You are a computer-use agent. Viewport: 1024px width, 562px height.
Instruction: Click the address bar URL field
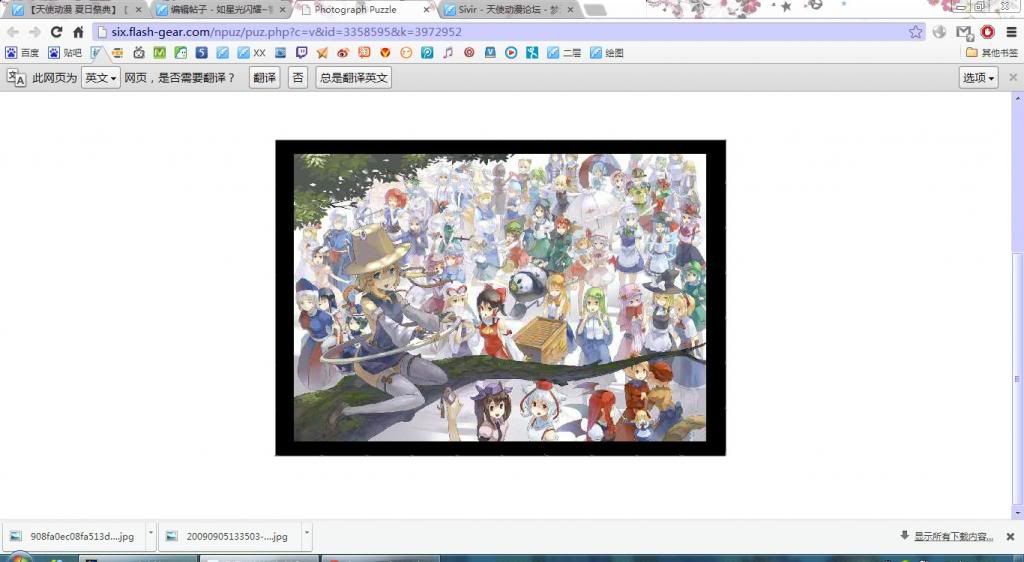pos(500,32)
